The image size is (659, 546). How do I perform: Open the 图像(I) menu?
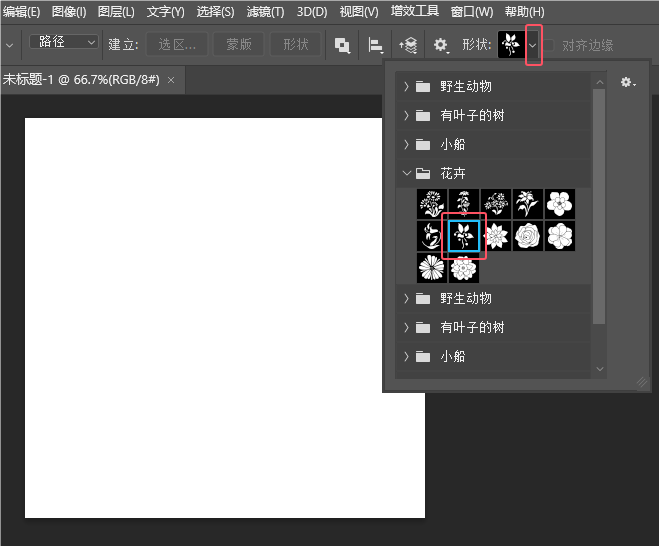tap(69, 12)
